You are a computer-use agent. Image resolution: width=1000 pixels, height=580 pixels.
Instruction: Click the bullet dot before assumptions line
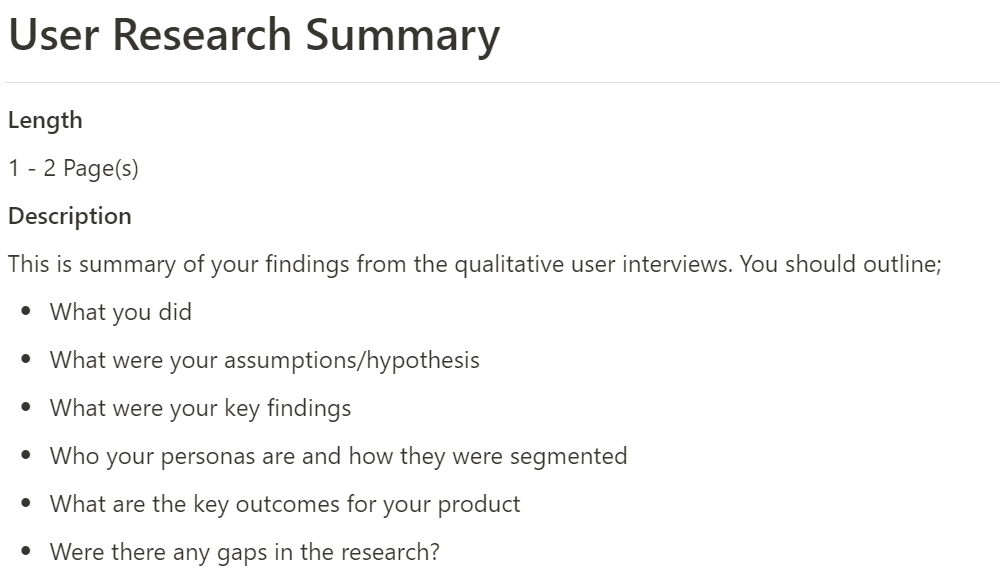click(x=26, y=359)
